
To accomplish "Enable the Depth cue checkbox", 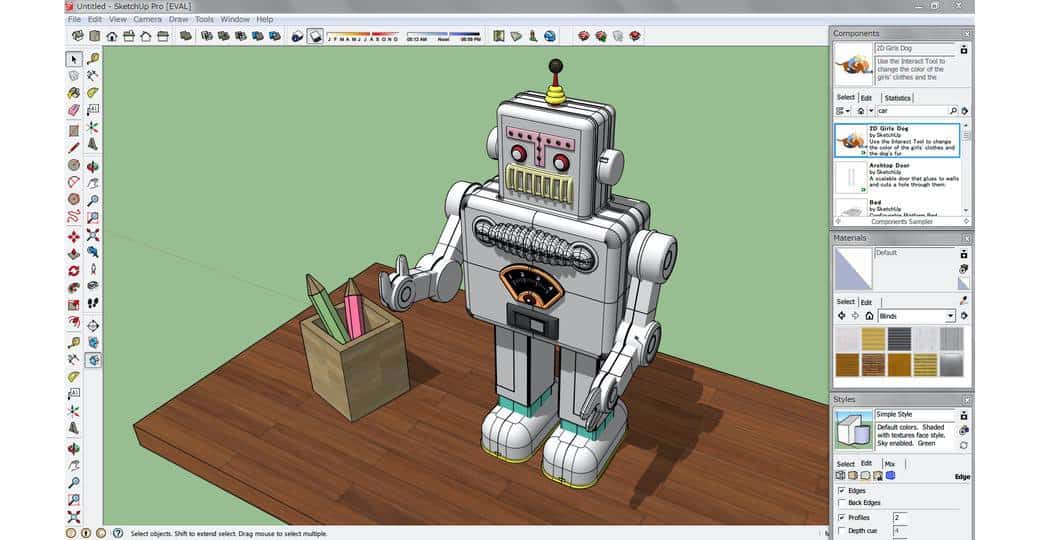I will coord(842,531).
